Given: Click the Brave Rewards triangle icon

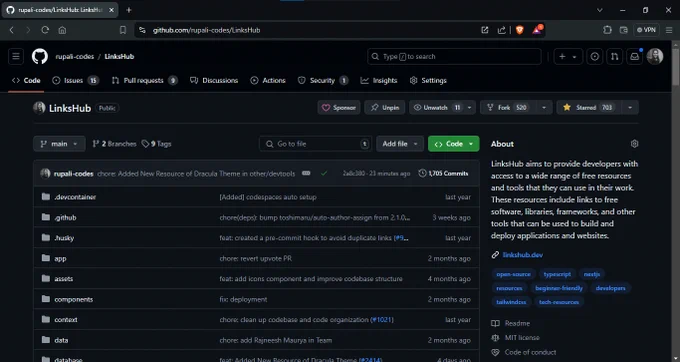Looking at the screenshot, I should click(537, 30).
